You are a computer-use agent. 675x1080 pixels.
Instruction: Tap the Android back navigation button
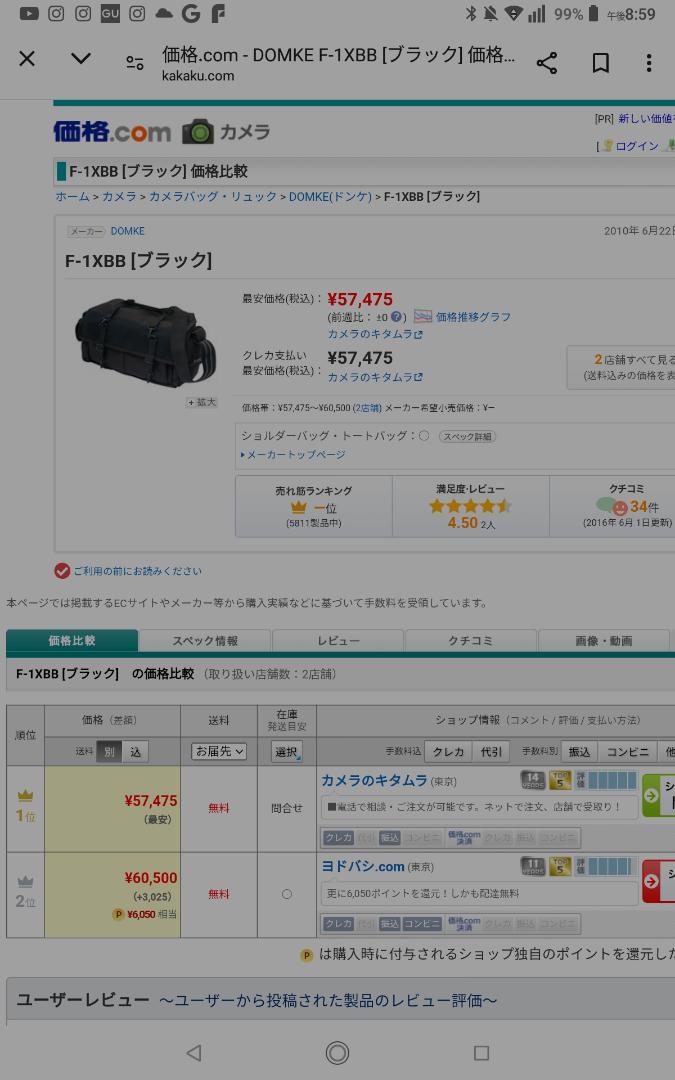coord(194,1052)
